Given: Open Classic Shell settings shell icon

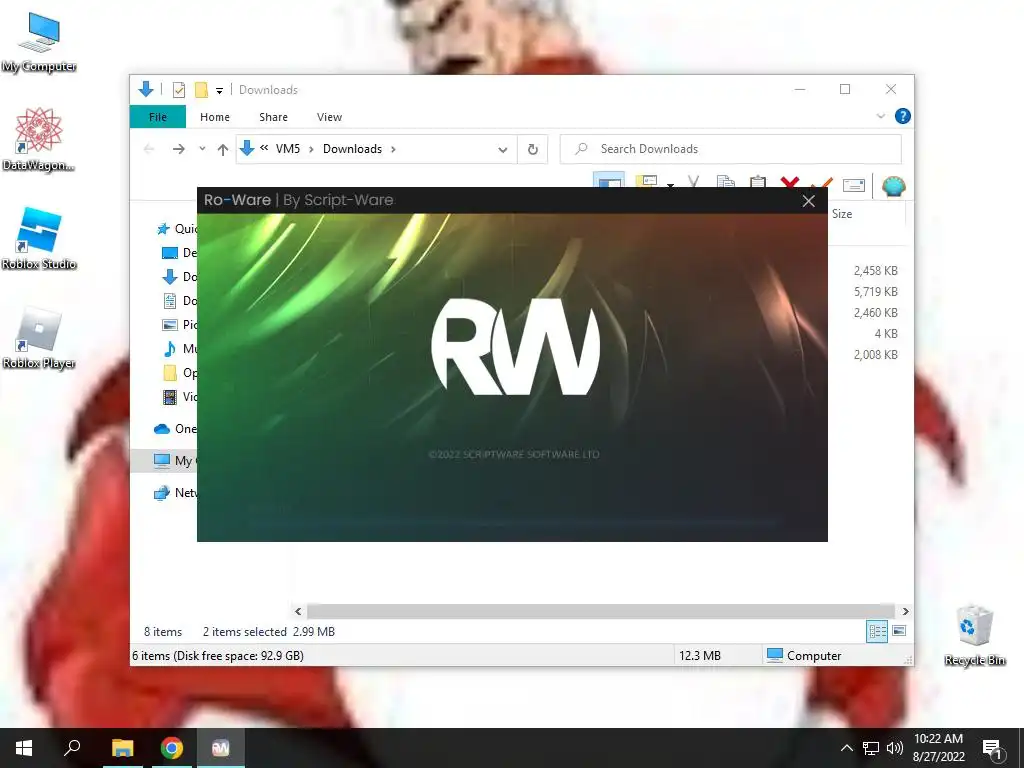Looking at the screenshot, I should [893, 186].
